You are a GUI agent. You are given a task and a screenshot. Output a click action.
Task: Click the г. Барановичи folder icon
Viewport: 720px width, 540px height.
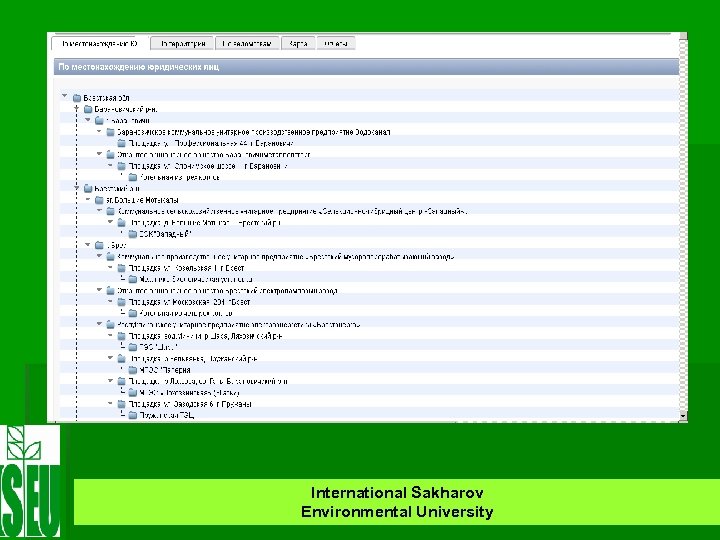(99, 121)
